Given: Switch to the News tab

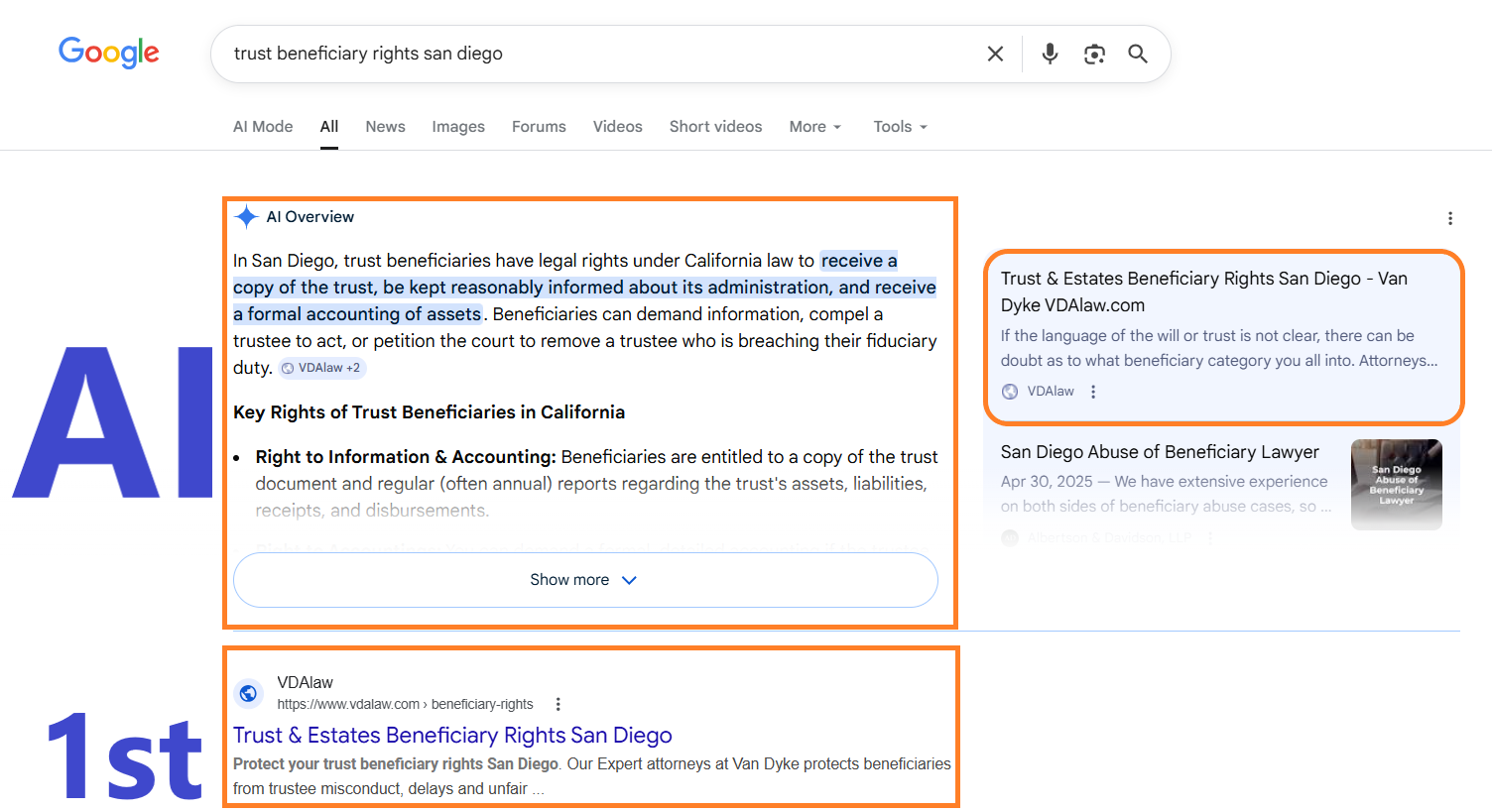Looking at the screenshot, I should click(385, 127).
